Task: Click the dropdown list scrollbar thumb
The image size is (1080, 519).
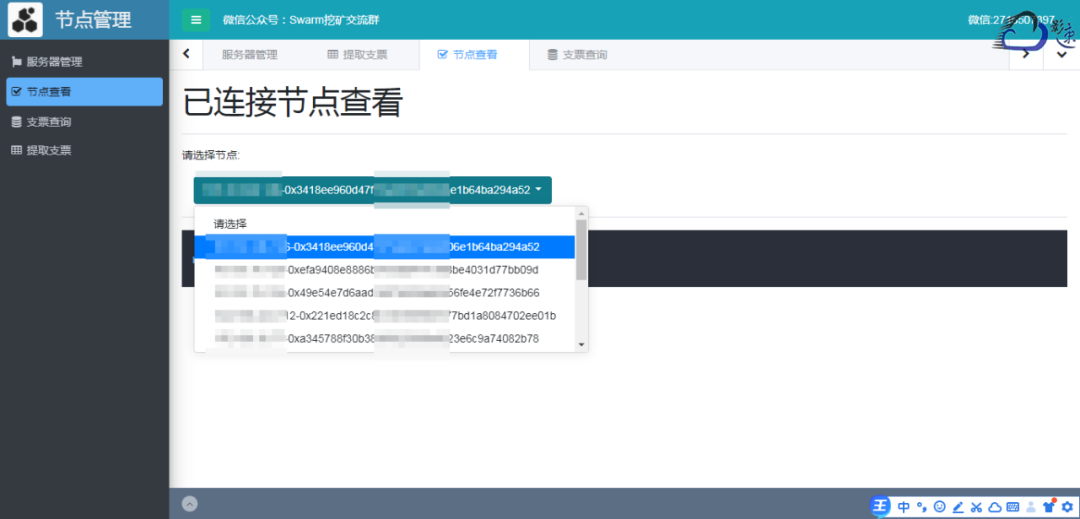Action: (x=581, y=249)
